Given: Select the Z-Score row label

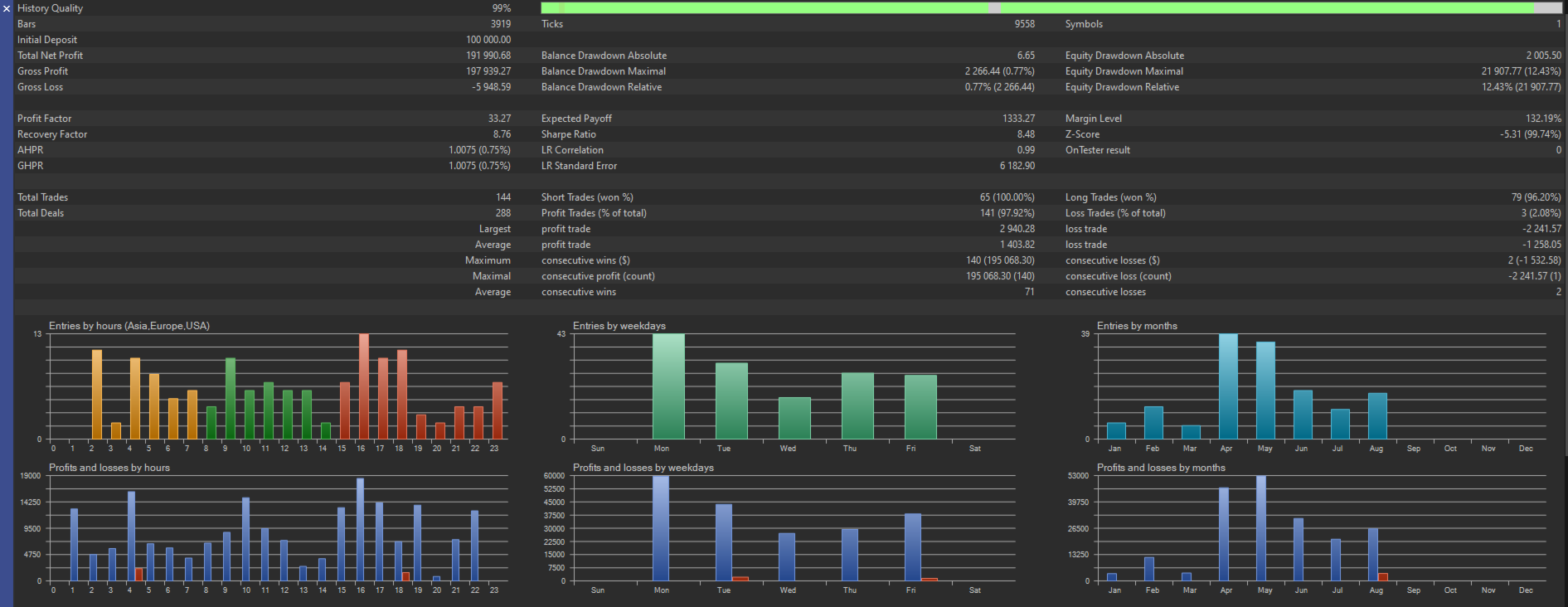Looking at the screenshot, I should click(x=1082, y=134).
